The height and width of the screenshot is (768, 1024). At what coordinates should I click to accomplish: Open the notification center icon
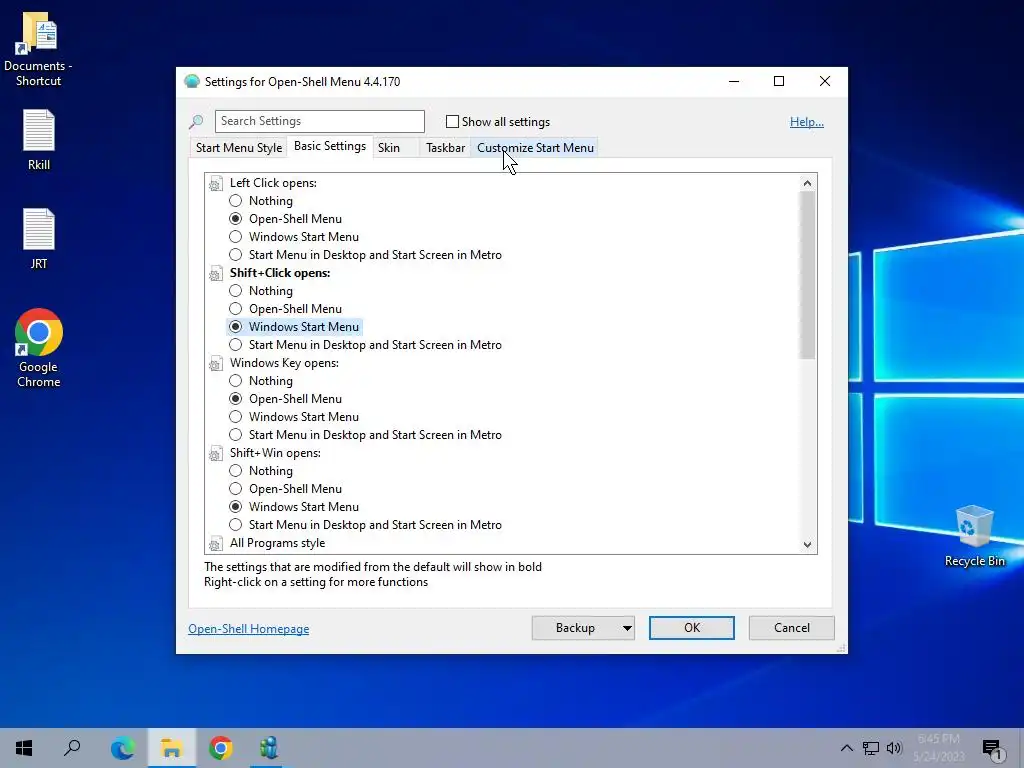[x=993, y=748]
